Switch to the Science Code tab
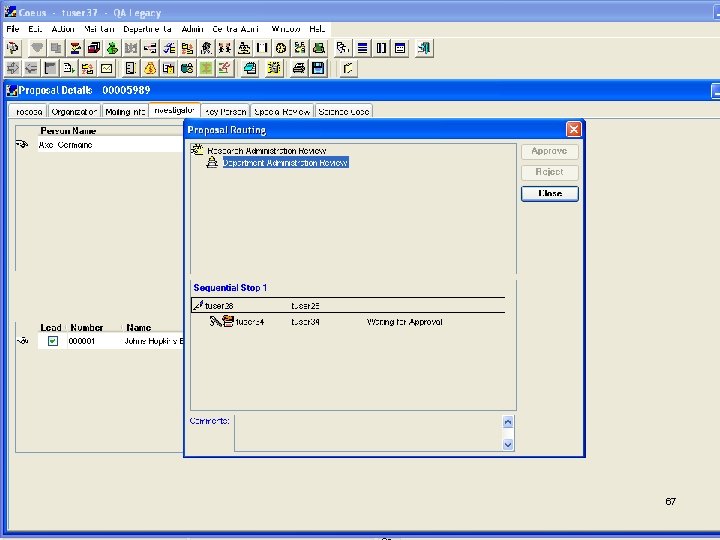 click(x=344, y=112)
